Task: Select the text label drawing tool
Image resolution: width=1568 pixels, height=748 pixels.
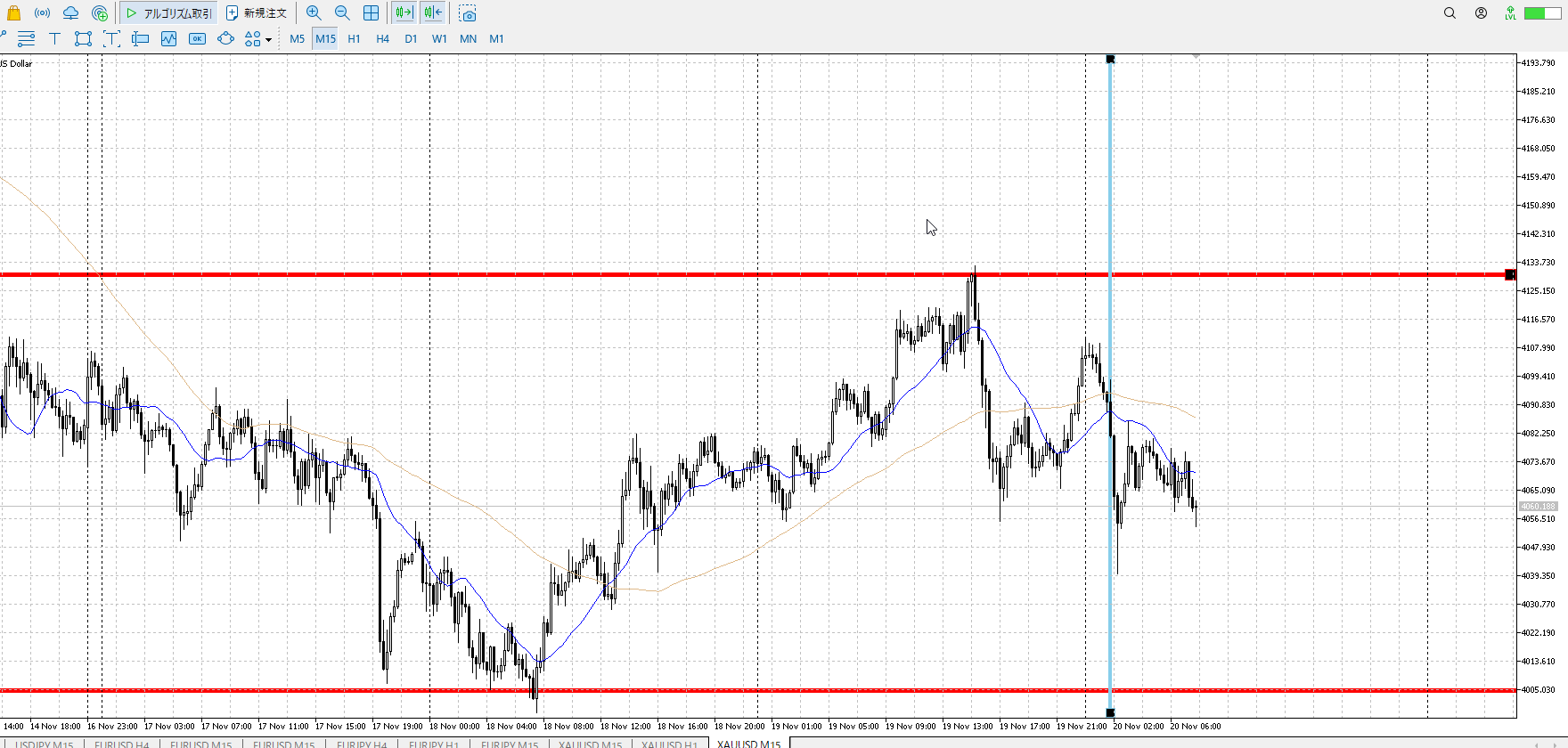Action: 54,38
